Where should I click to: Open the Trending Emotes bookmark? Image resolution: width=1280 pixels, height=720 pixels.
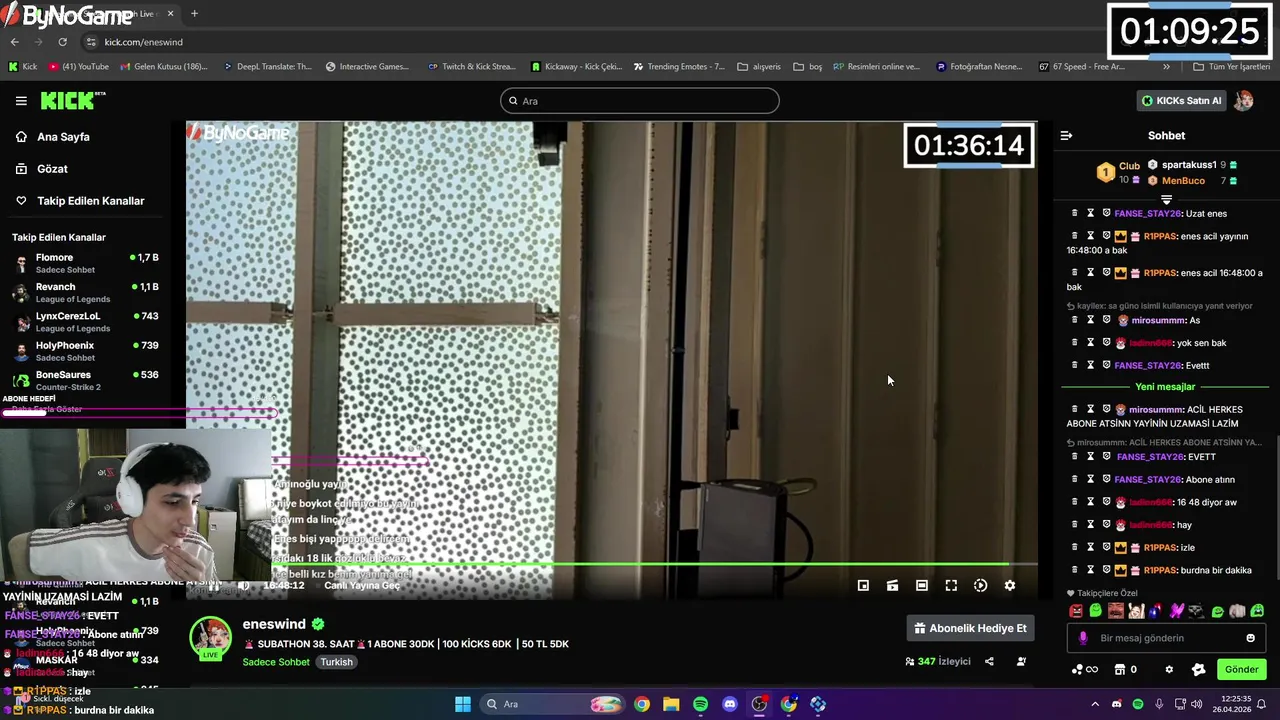(x=679, y=67)
